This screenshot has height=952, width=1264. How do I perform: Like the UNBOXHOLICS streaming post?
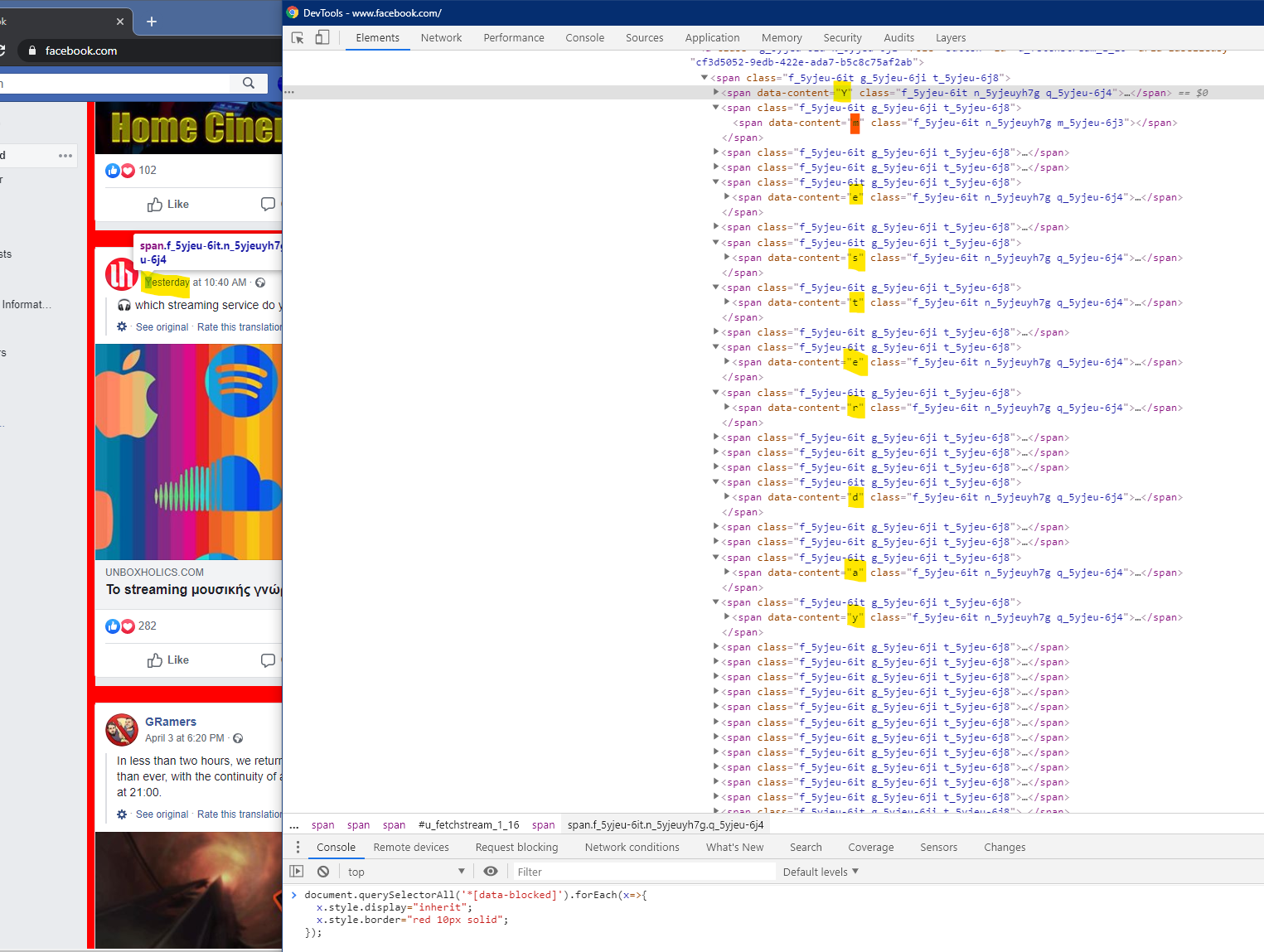[167, 660]
